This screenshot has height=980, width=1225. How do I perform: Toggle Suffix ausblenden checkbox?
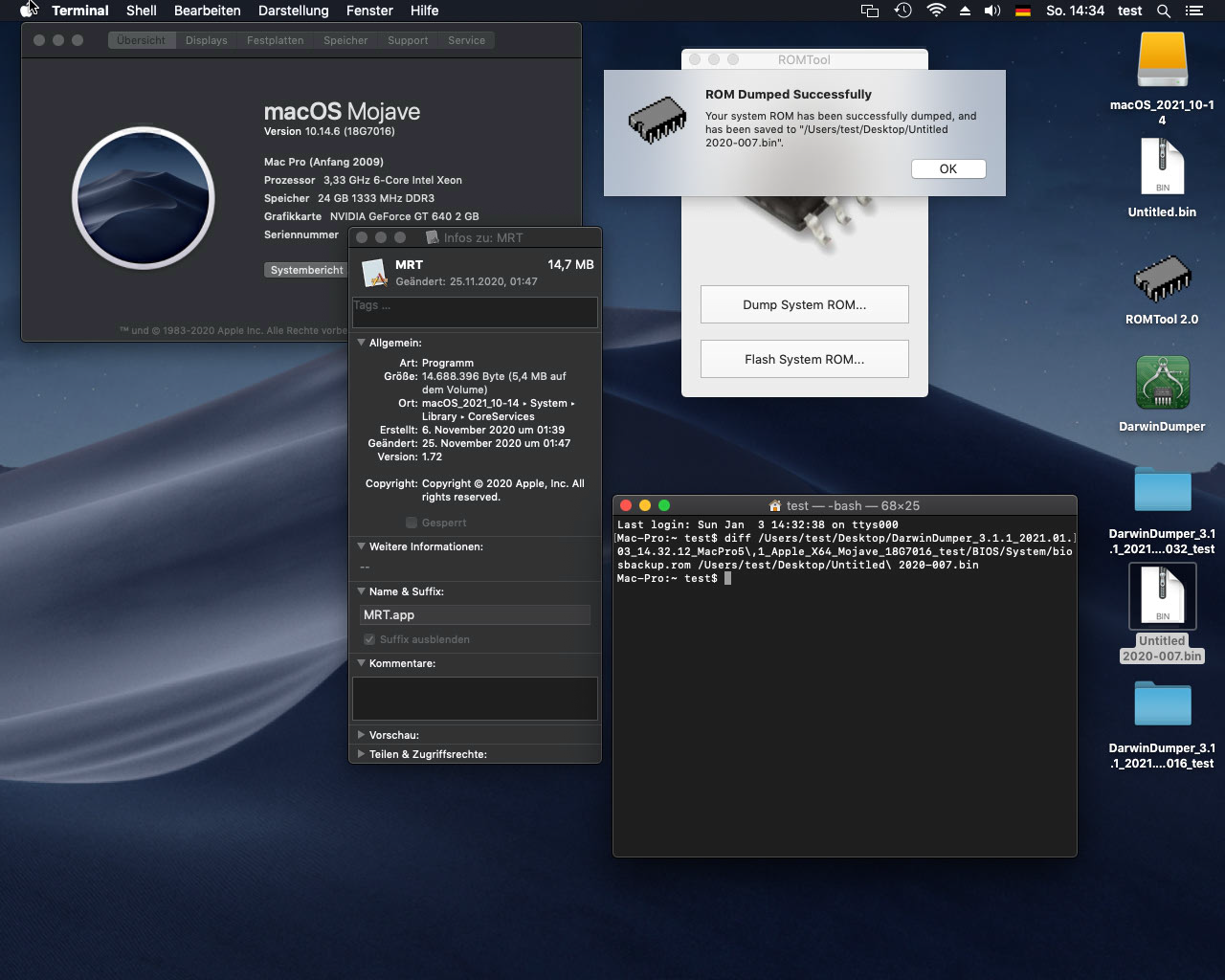tap(368, 639)
